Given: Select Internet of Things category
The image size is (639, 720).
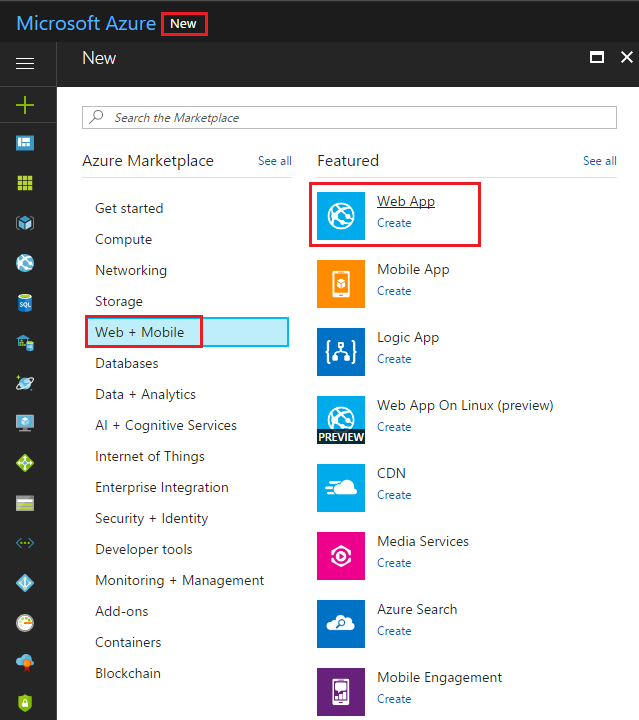Looking at the screenshot, I should coord(150,456).
